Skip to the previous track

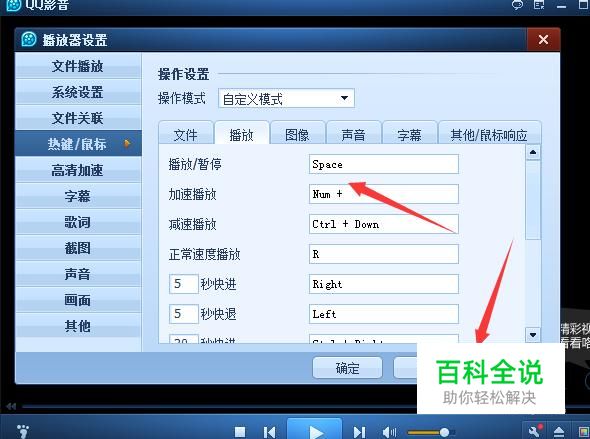pos(269,432)
